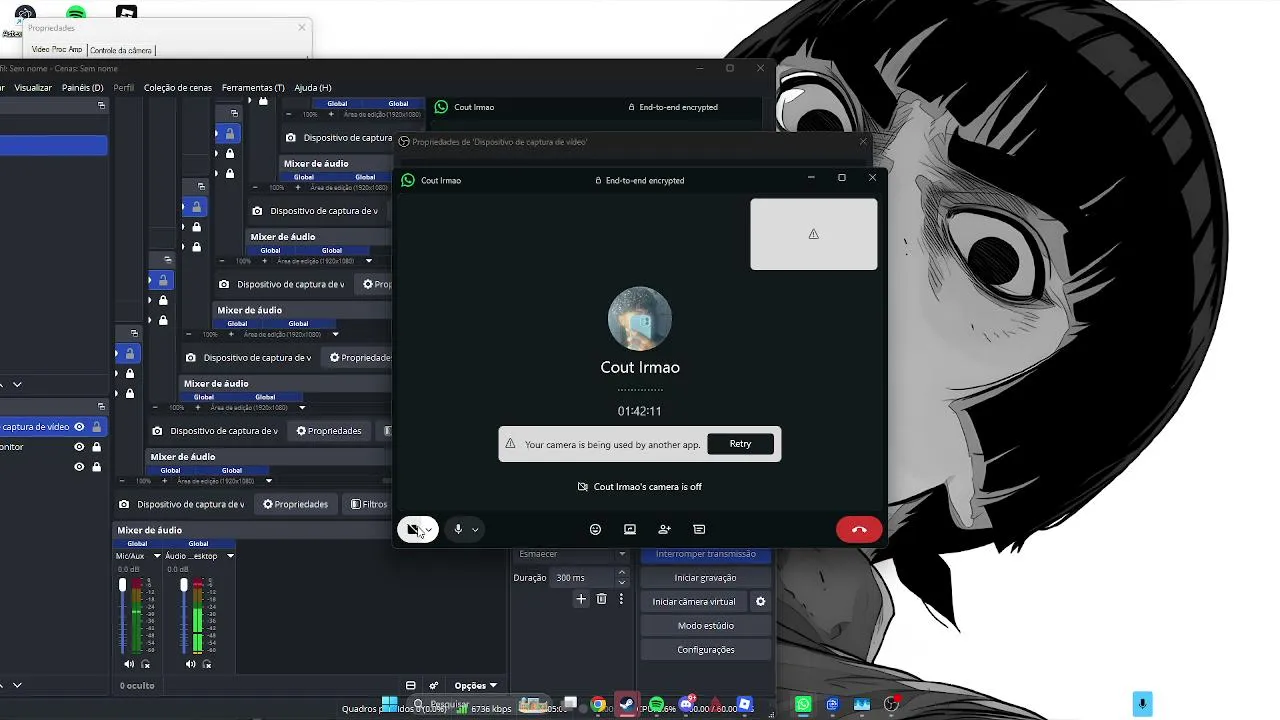Viewport: 1280px width, 720px height.
Task: Click the camera icon beside Dispositivo de captura
Action: (124, 505)
